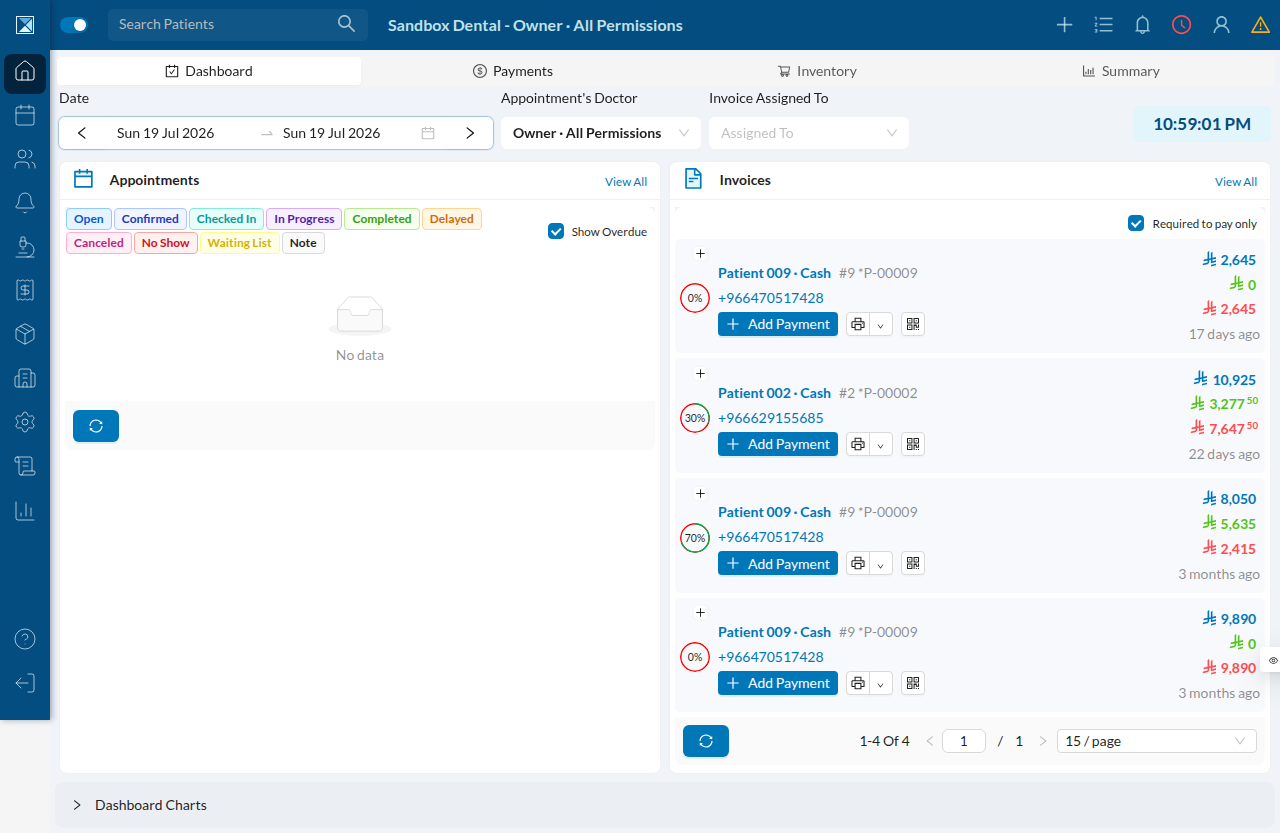Viewport: 1280px width, 833px height.
Task: Open the notifications bell in top bar
Action: 1142,25
